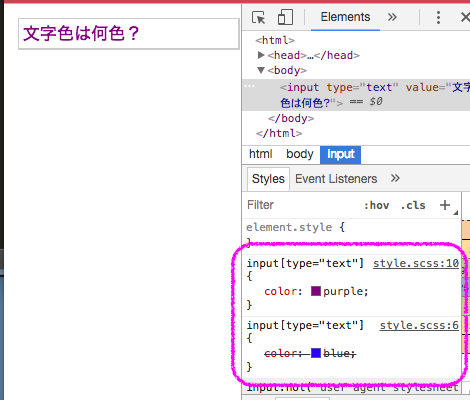This screenshot has width=470, height=400.
Task: Open the DevTools three-dot menu
Action: (x=438, y=17)
